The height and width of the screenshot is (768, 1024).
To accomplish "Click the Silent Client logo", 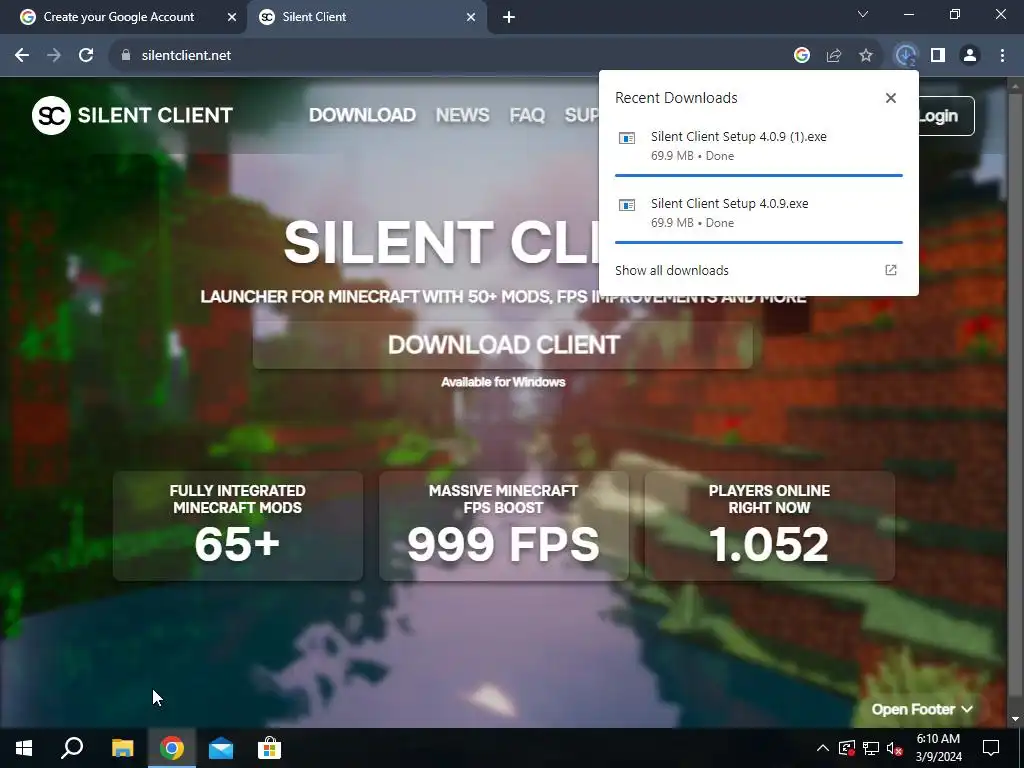I will tap(132, 116).
